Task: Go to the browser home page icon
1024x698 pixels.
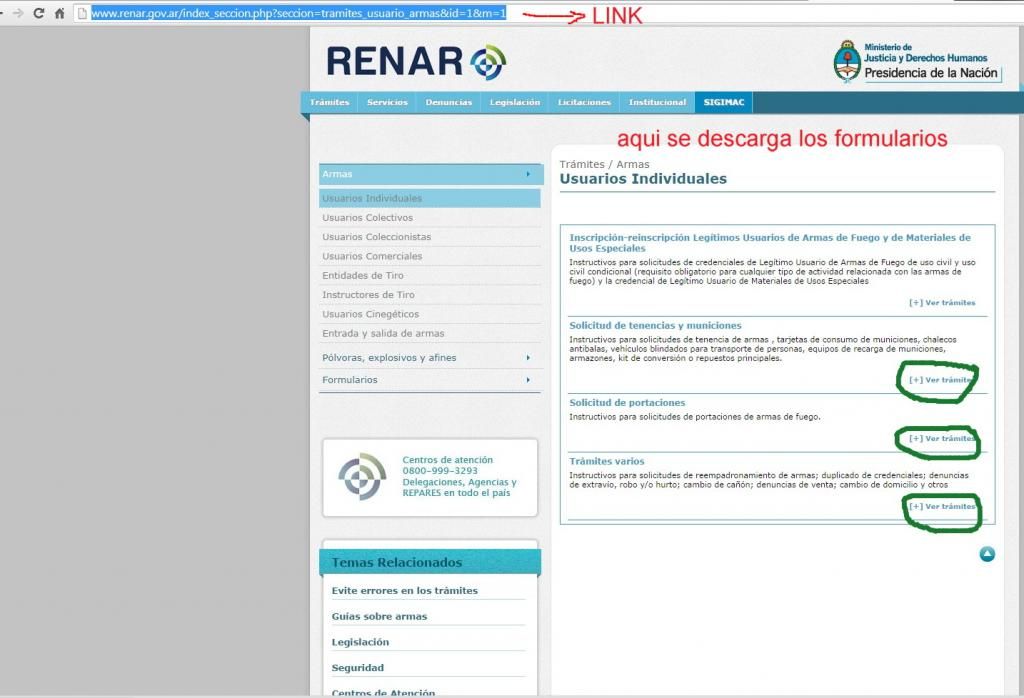Action: [x=59, y=13]
